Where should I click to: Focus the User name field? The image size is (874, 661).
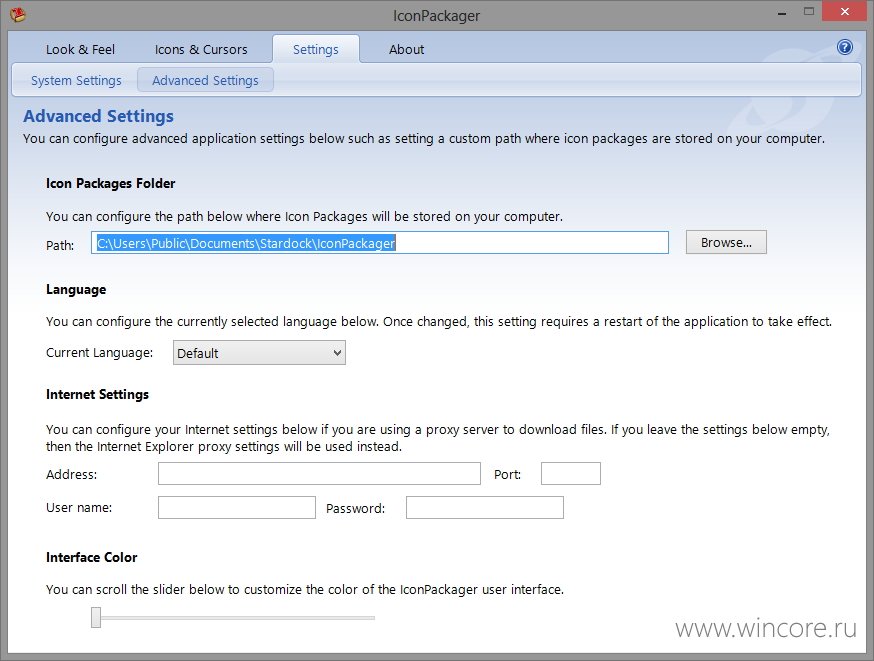coord(237,508)
